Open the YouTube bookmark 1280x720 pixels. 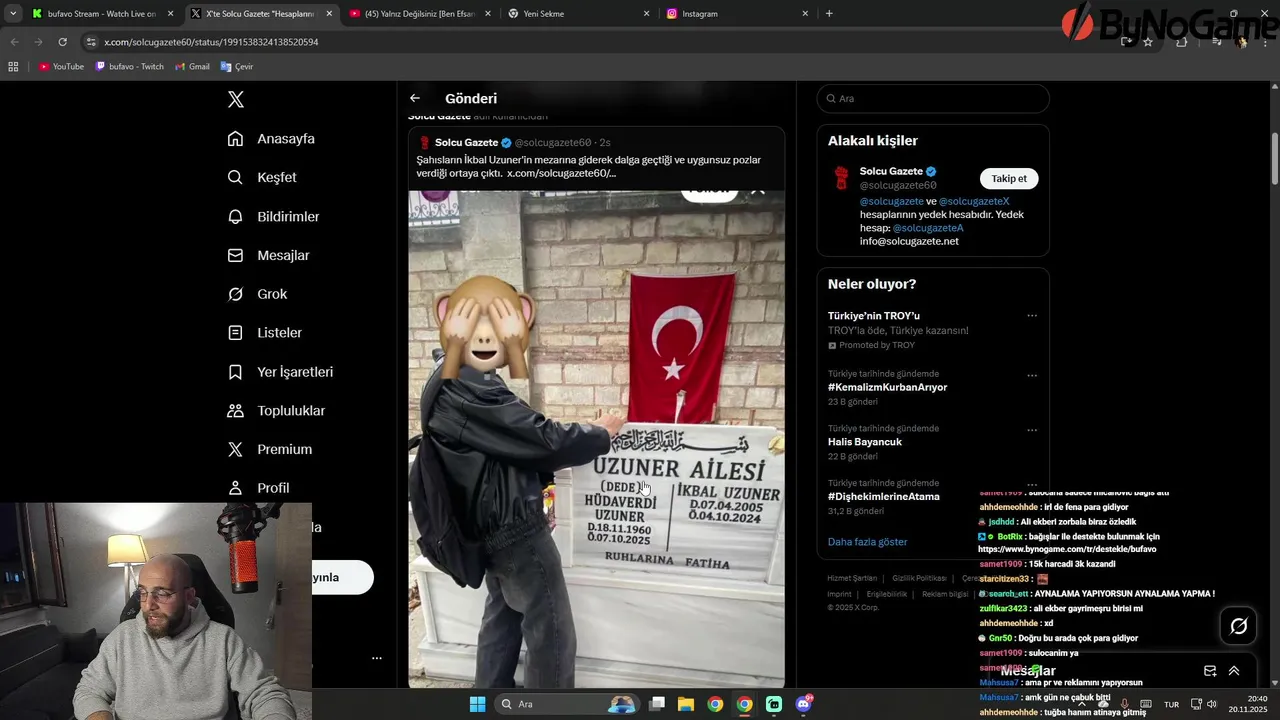[x=61, y=67]
